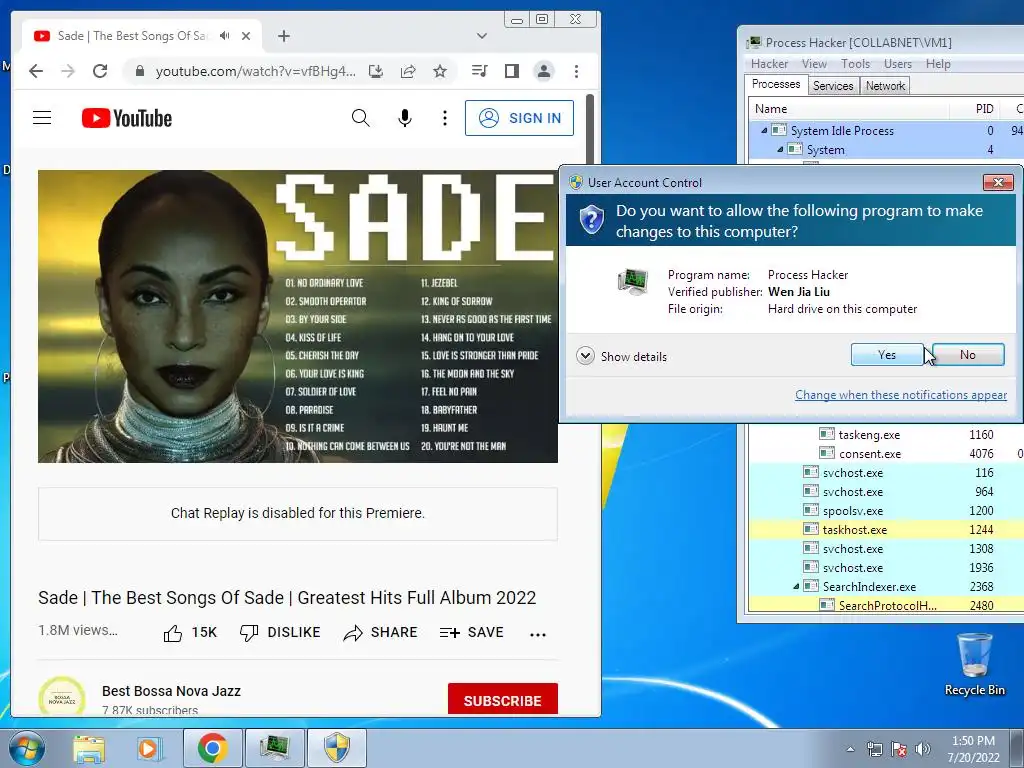The image size is (1024, 768).
Task: Select consent.exe process row
Action: (x=886, y=453)
